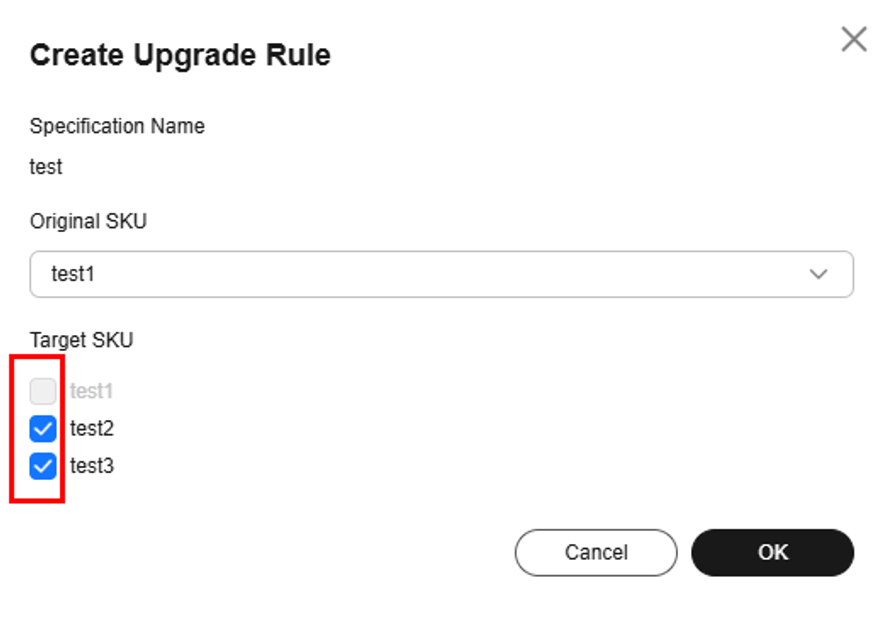The width and height of the screenshot is (893, 620).
Task: Click the Original SKU field label
Action: [88, 221]
